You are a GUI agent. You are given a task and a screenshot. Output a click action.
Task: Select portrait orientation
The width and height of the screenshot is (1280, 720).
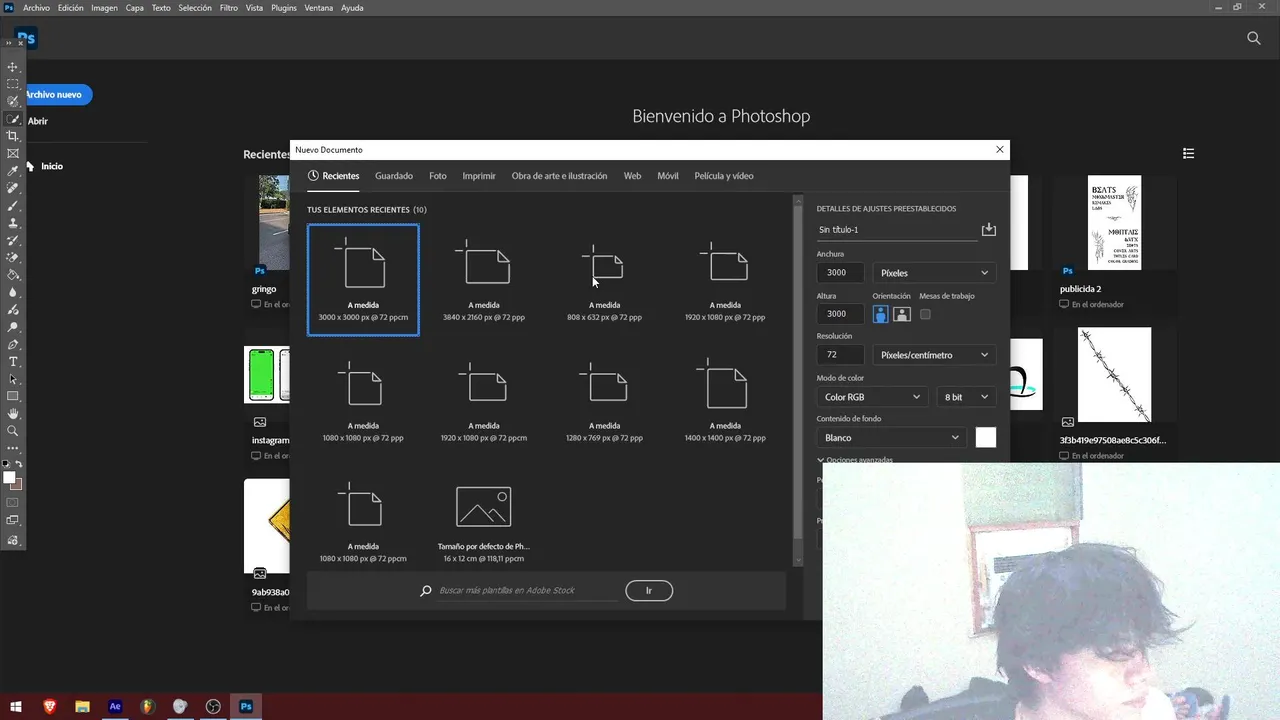880,314
